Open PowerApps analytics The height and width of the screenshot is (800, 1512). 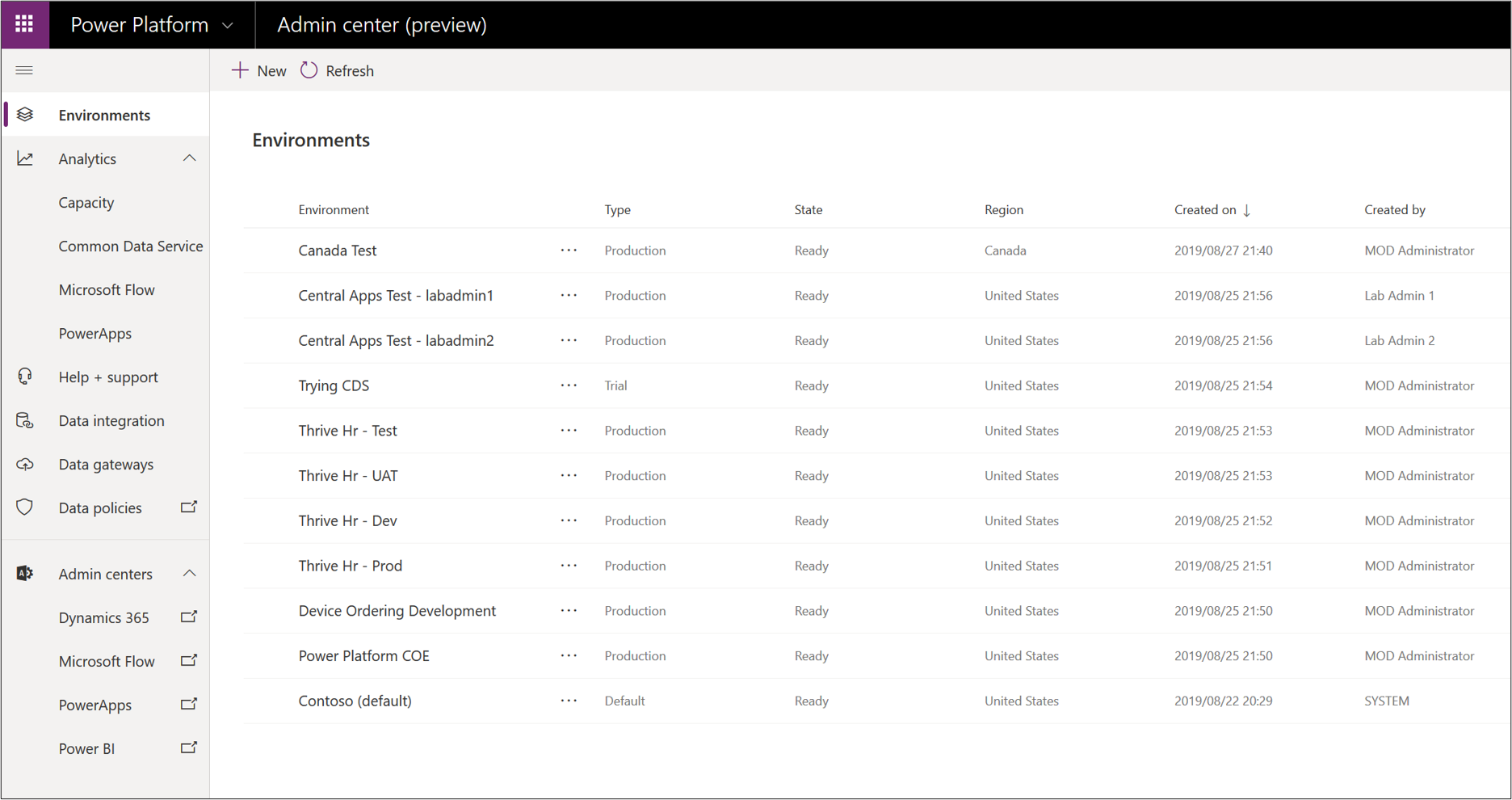click(x=95, y=333)
